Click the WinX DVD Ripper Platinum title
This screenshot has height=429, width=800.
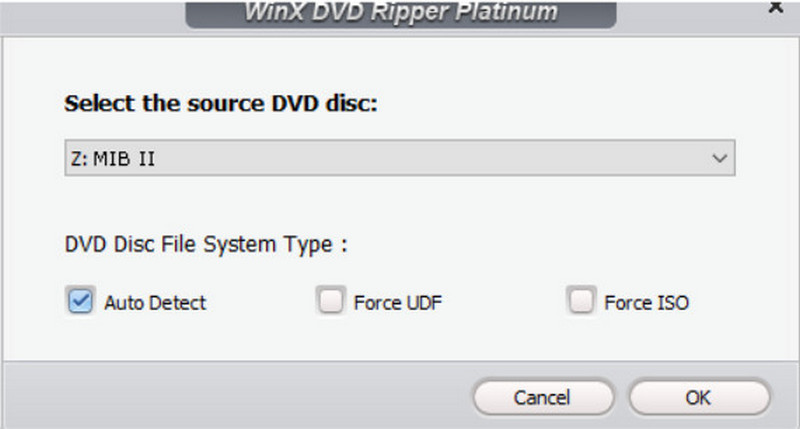400,13
